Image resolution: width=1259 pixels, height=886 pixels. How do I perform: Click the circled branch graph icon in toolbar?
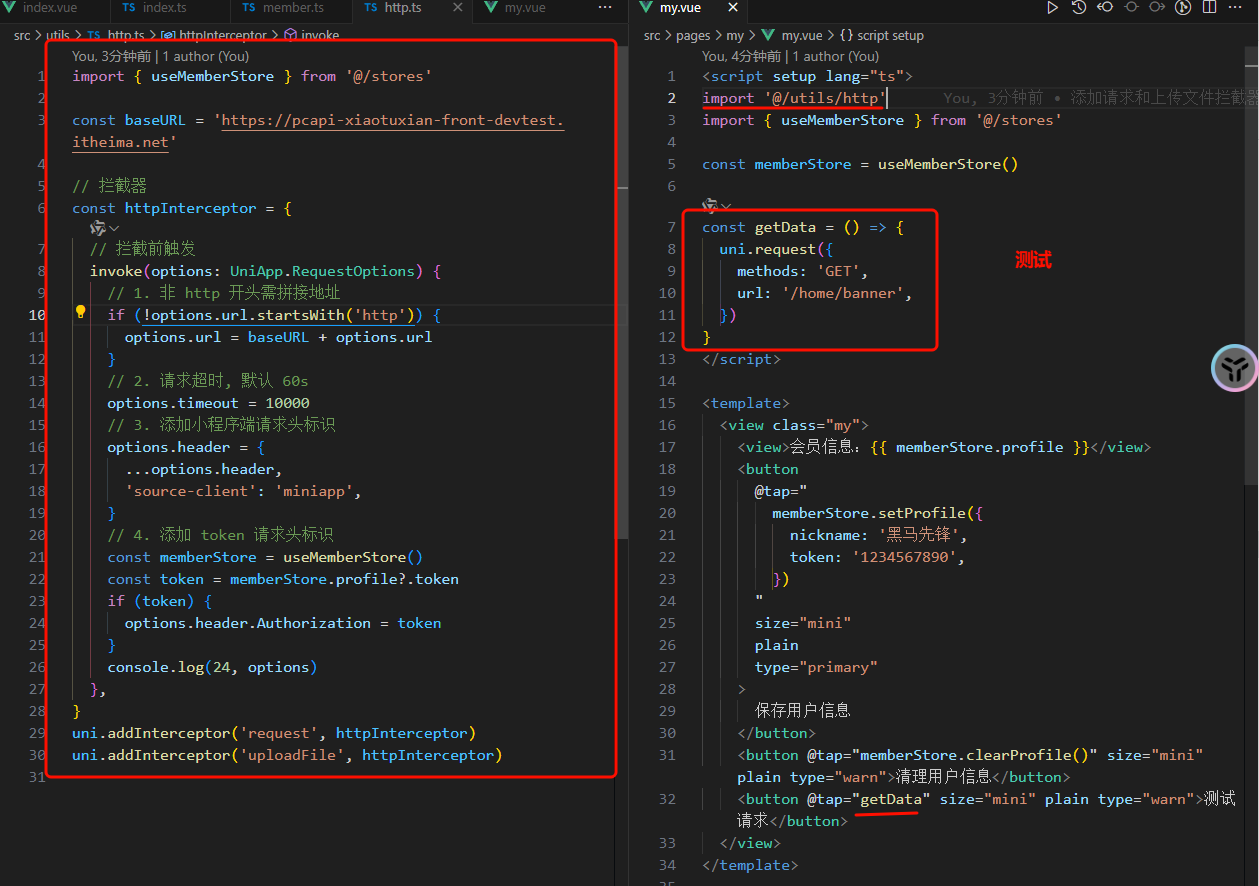pos(1184,8)
